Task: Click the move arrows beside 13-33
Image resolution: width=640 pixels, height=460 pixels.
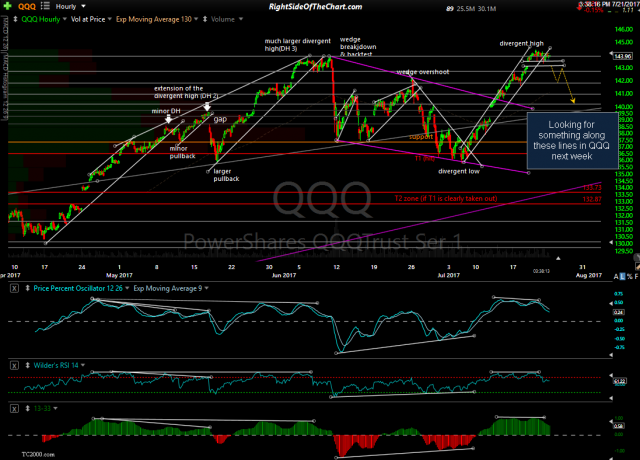Action: (27, 408)
